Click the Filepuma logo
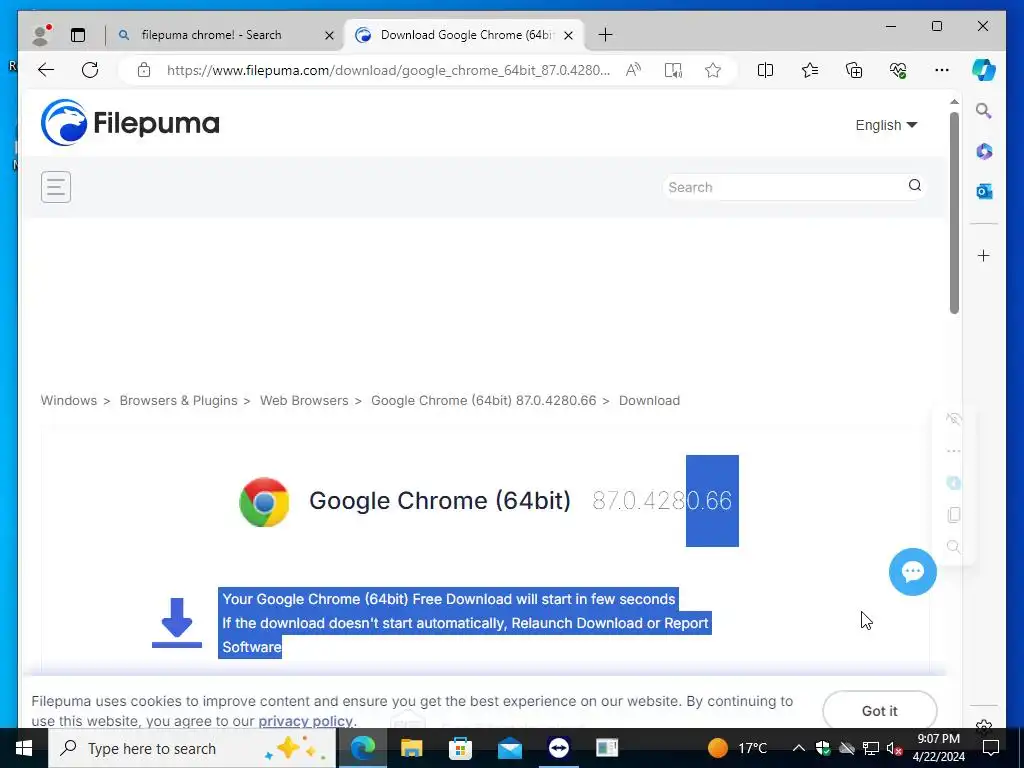The width and height of the screenshot is (1024, 768). point(130,122)
